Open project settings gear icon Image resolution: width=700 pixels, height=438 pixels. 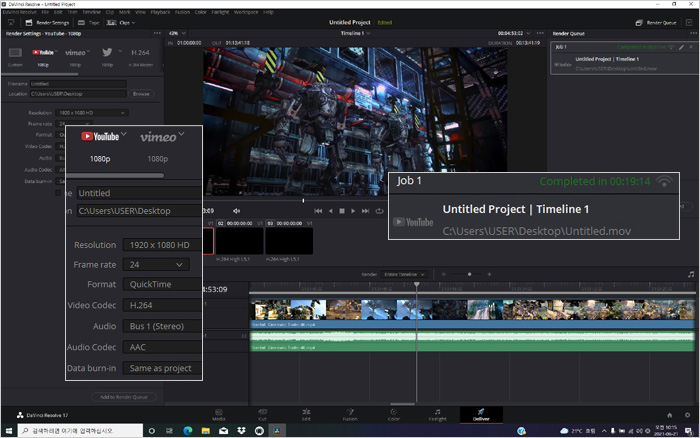[x=688, y=415]
